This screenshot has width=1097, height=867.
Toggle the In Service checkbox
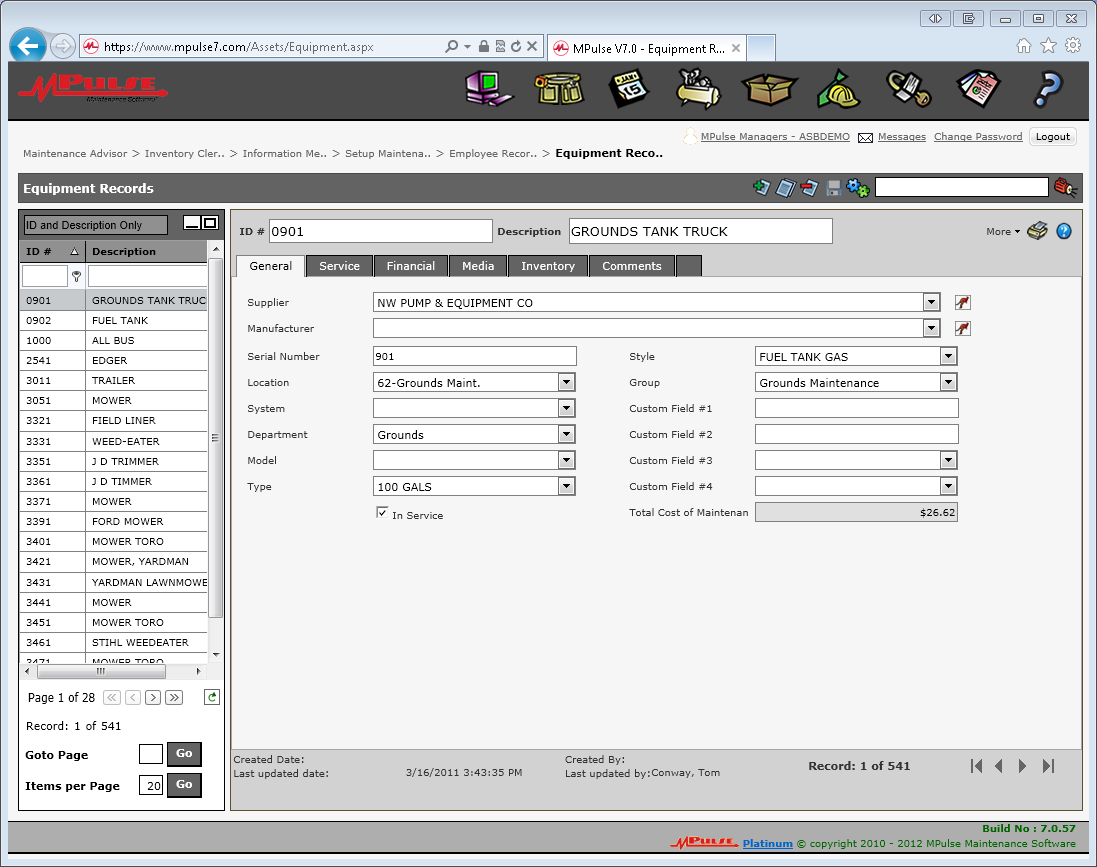[x=381, y=512]
